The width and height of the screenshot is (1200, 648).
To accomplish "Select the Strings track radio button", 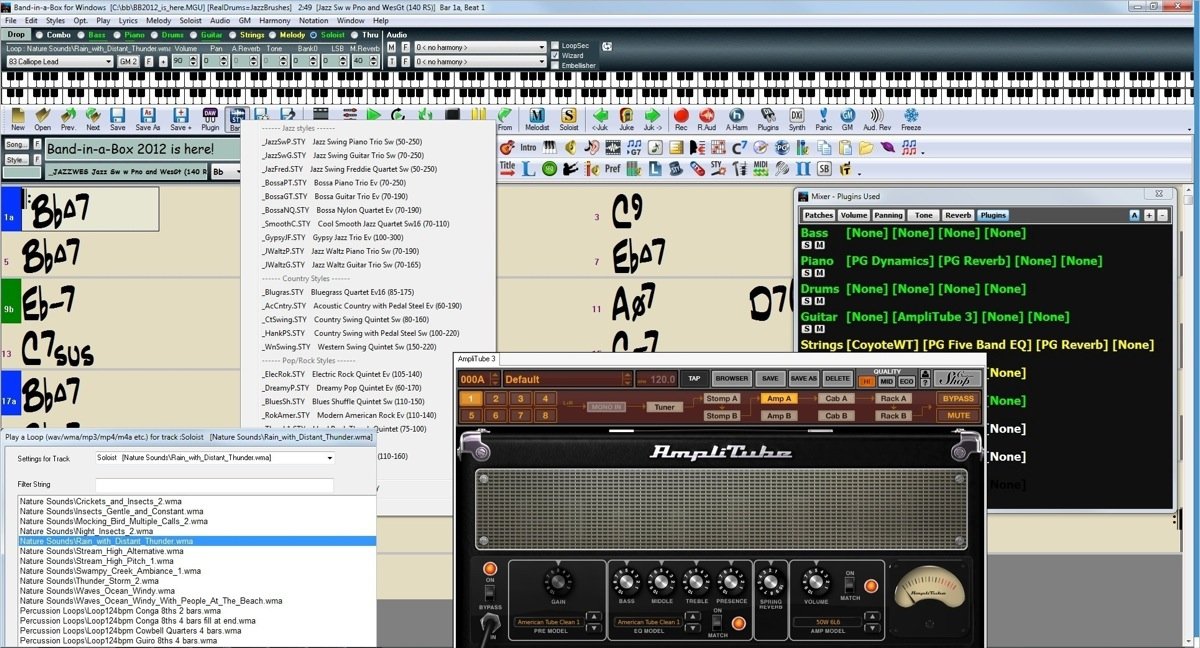I will click(x=233, y=35).
